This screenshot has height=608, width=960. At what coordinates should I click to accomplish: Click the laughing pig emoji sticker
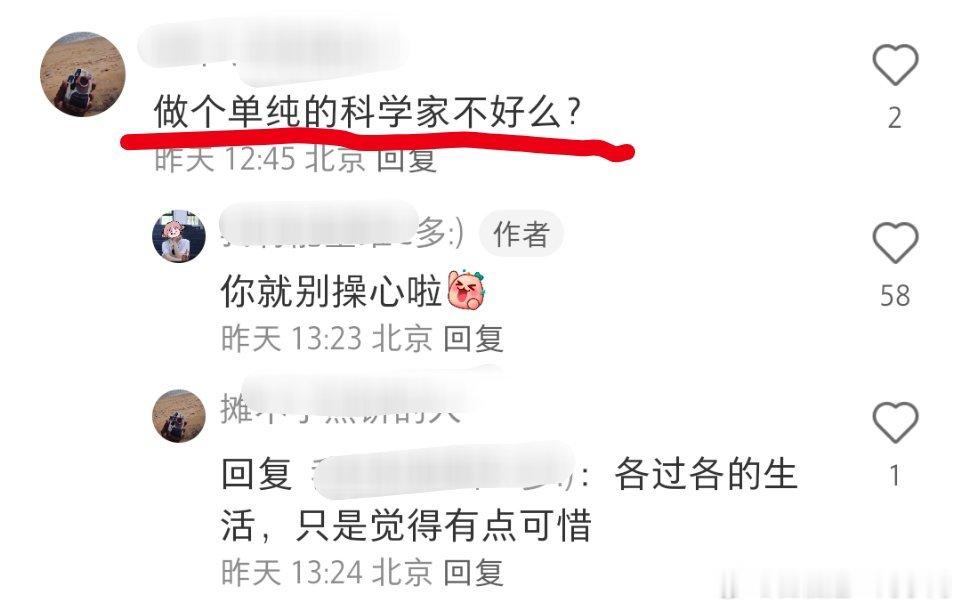coord(467,289)
